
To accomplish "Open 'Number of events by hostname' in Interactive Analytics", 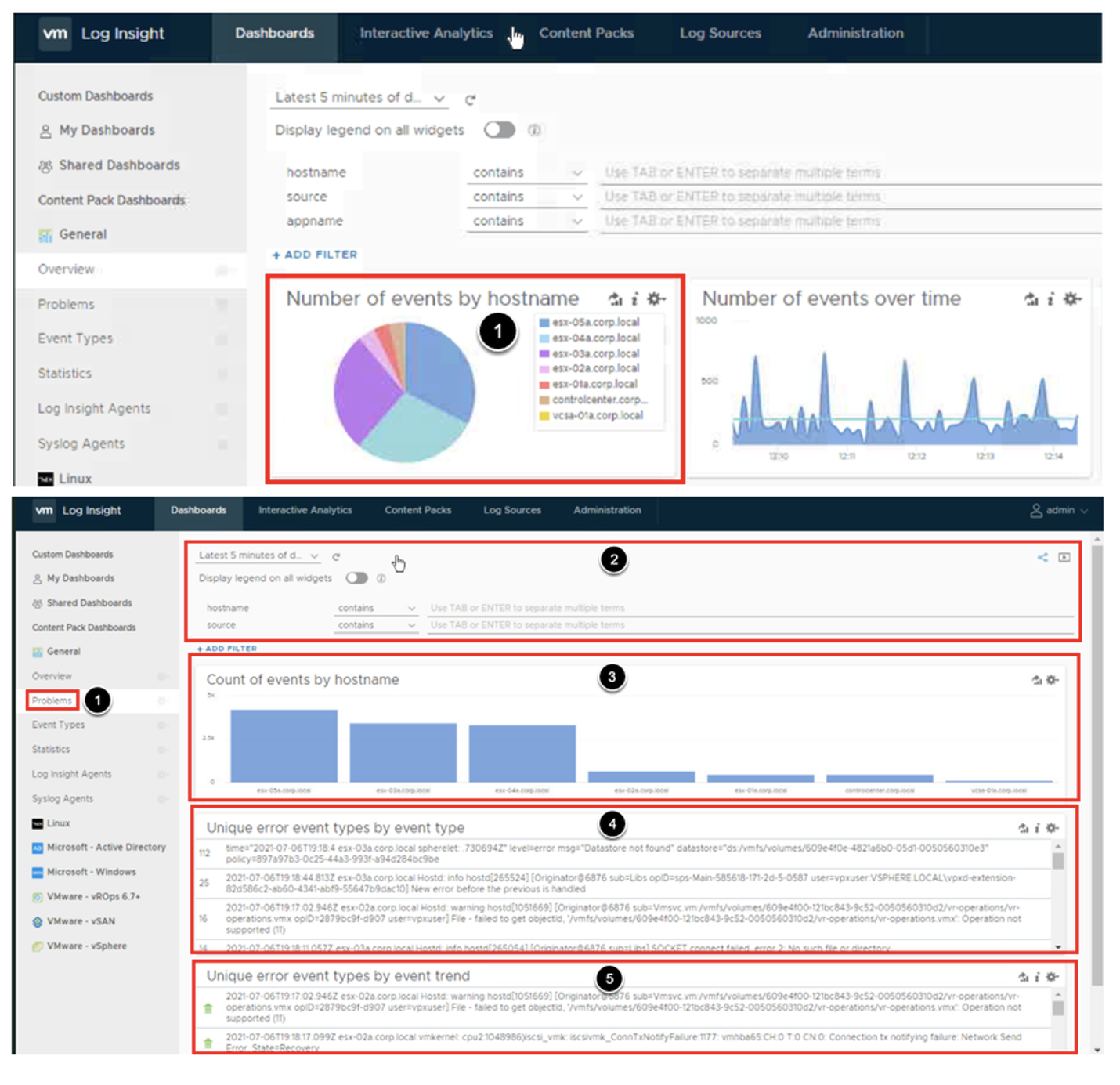I will [616, 298].
